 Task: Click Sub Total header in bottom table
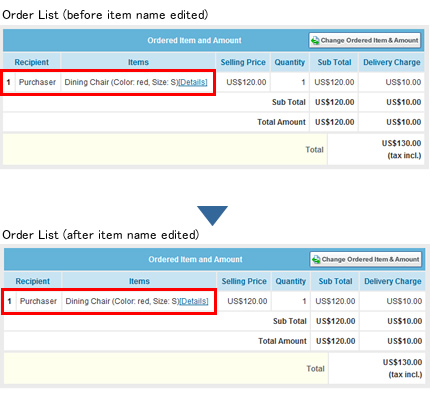click(335, 281)
